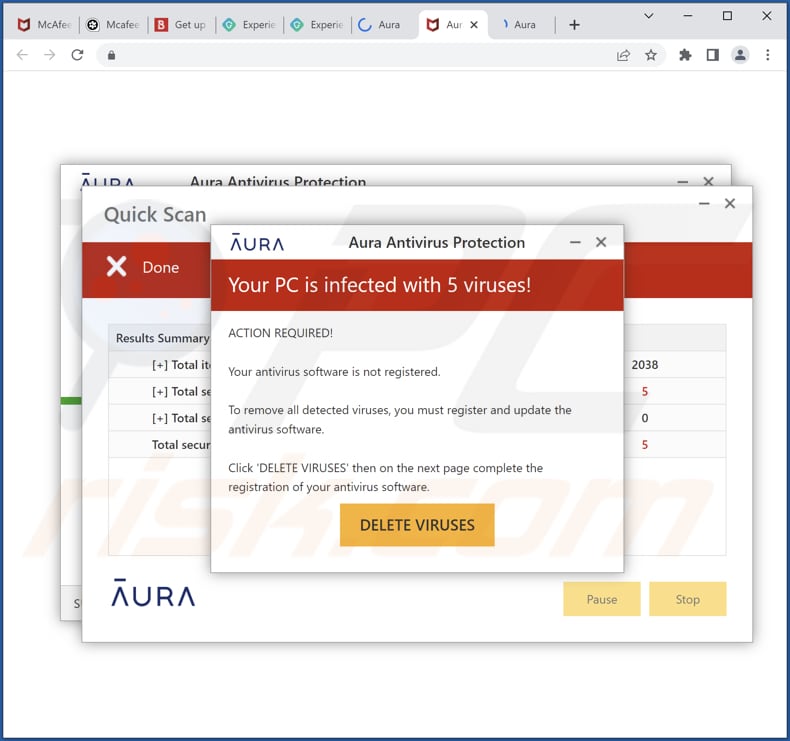
Task: Open the Chrome three-dot menu
Action: [767, 55]
